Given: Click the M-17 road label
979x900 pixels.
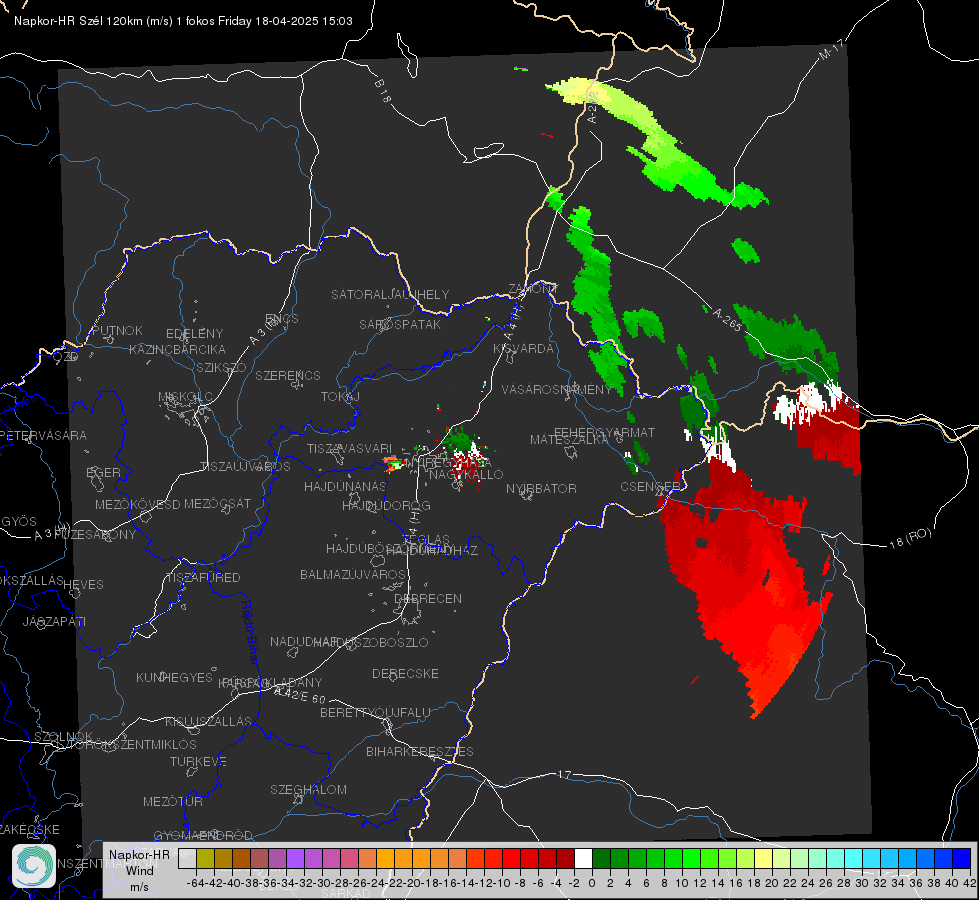Looking at the screenshot, I should [x=832, y=49].
